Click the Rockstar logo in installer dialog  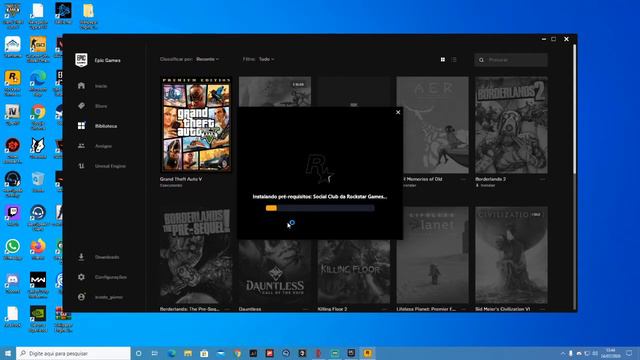click(320, 169)
